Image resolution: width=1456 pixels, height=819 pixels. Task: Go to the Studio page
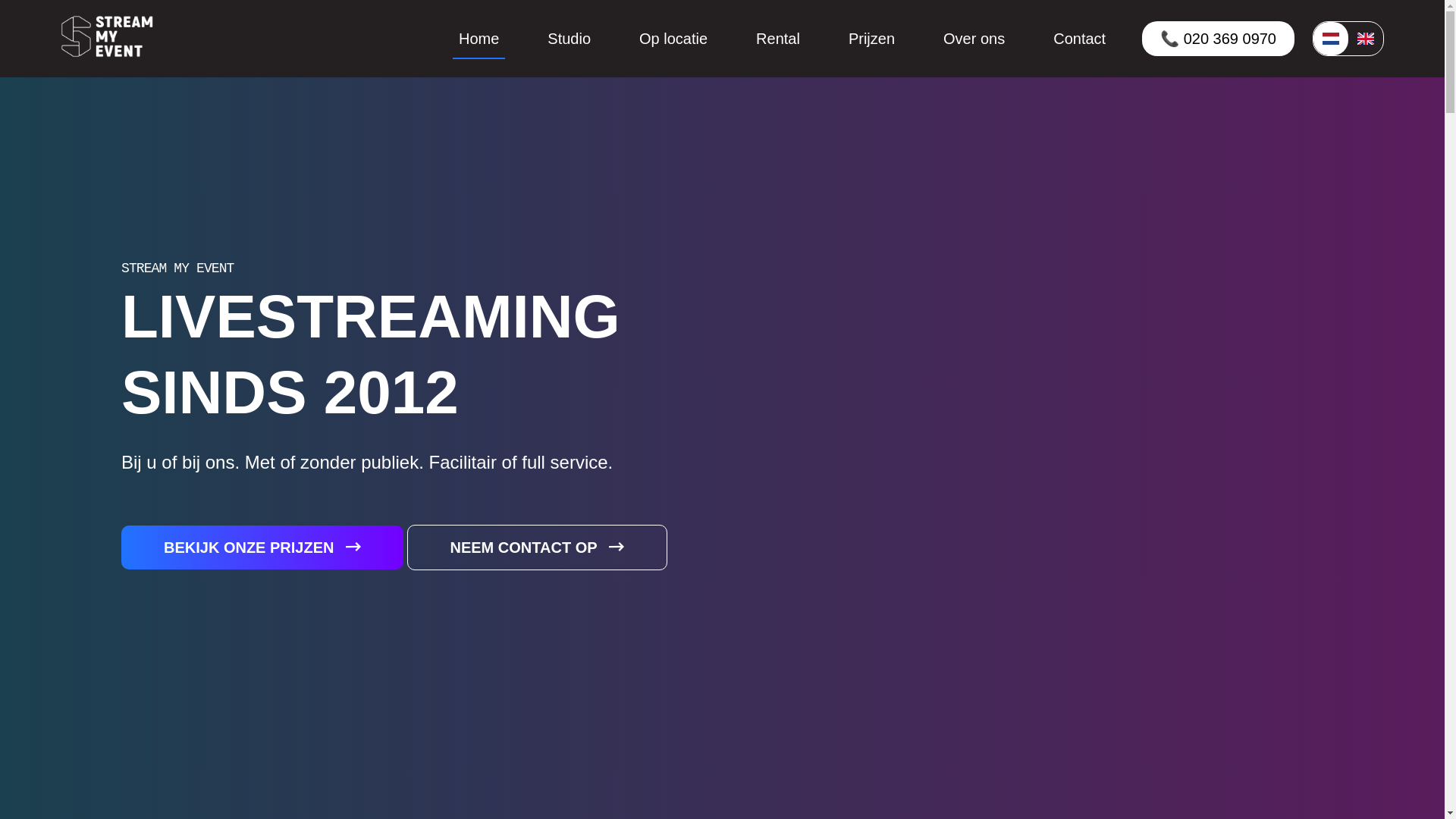coord(569,39)
